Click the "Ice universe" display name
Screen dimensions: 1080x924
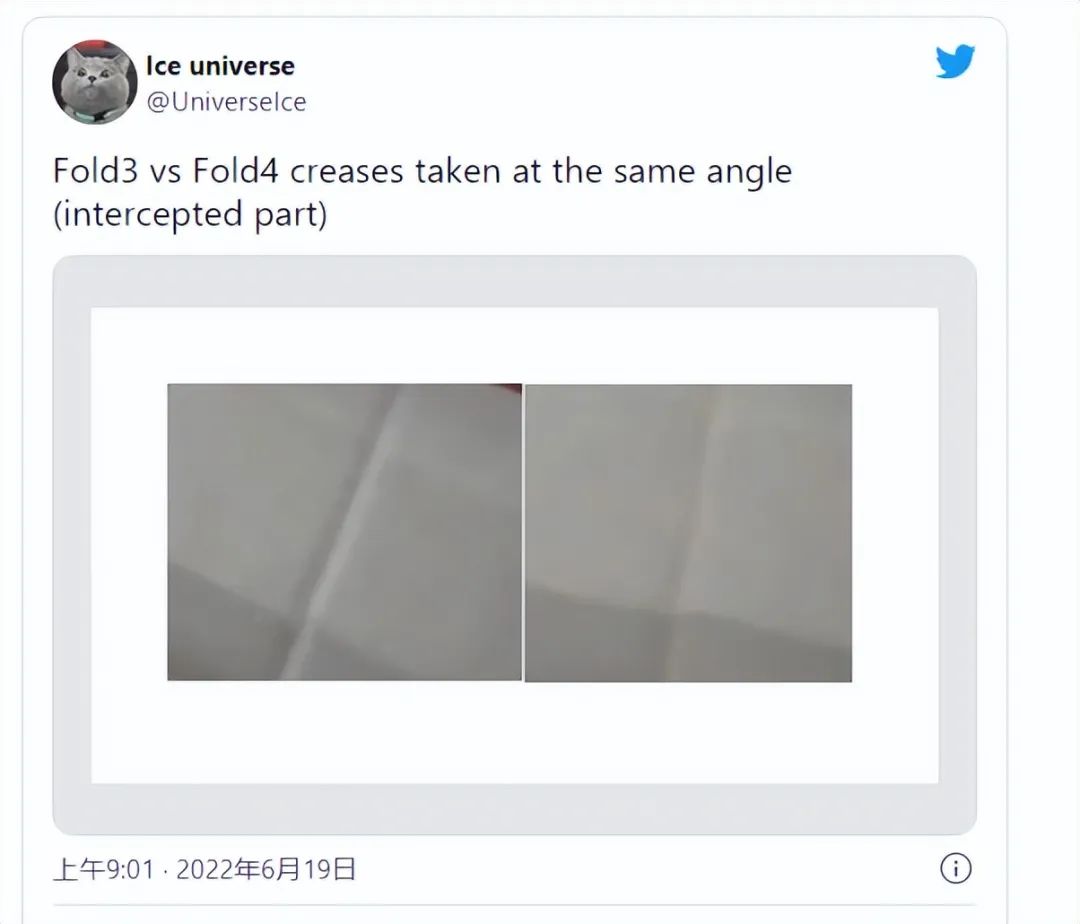[220, 66]
